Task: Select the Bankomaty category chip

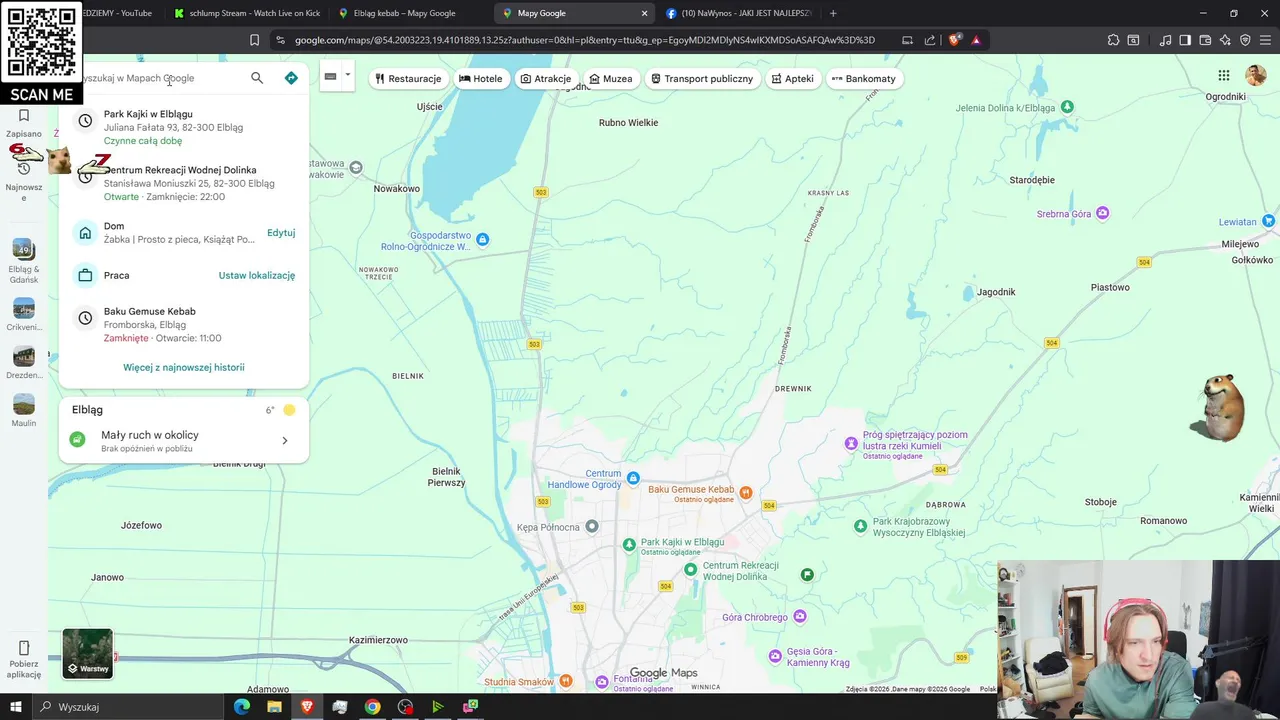Action: coord(864,78)
